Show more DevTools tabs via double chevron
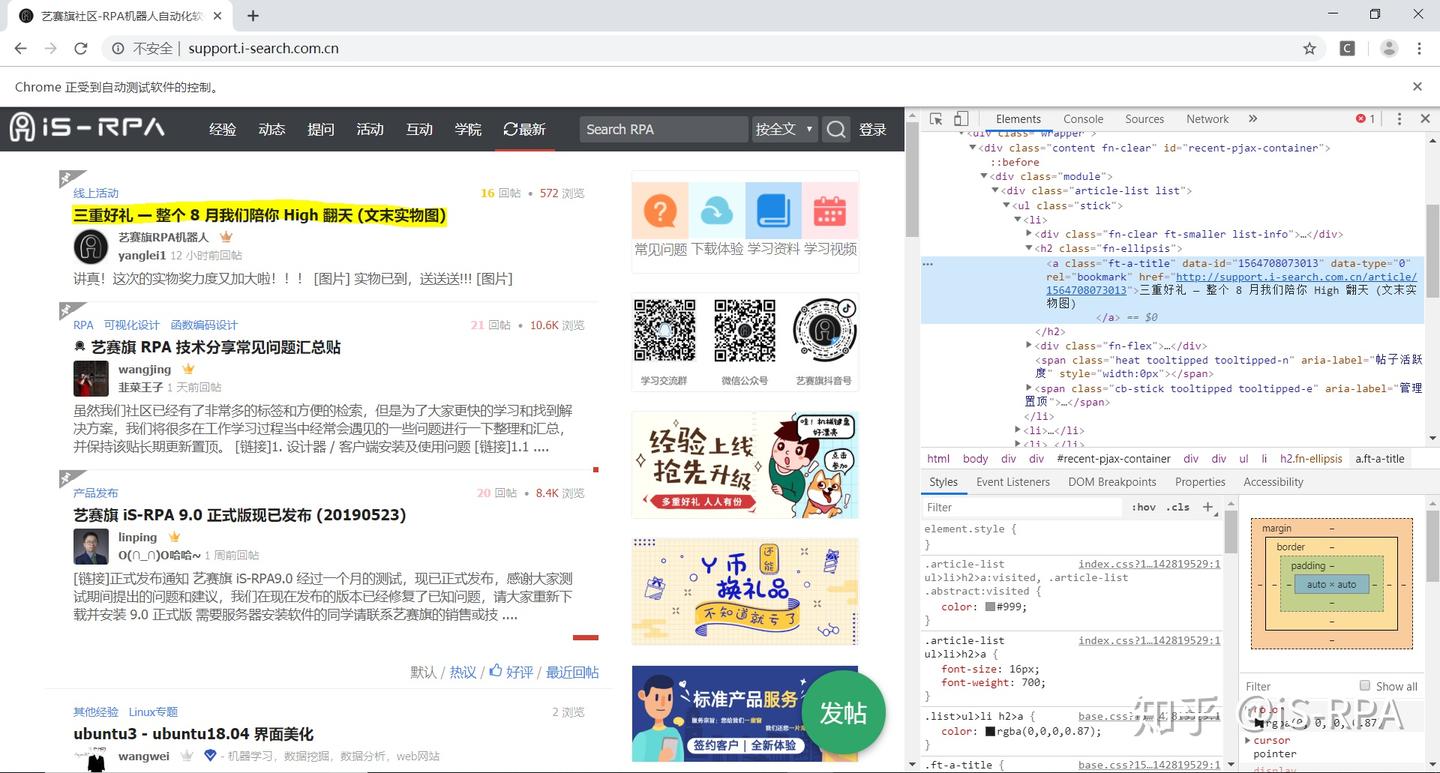This screenshot has width=1440, height=773. [x=1253, y=118]
